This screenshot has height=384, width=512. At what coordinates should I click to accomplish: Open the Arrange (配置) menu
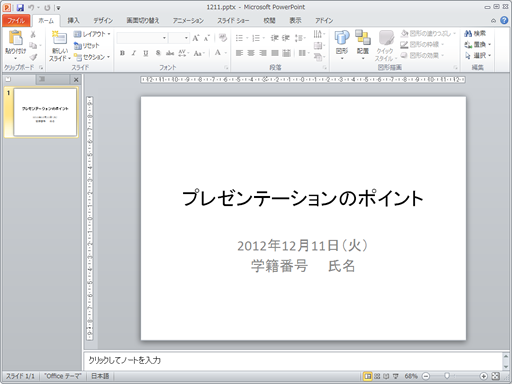tap(363, 45)
